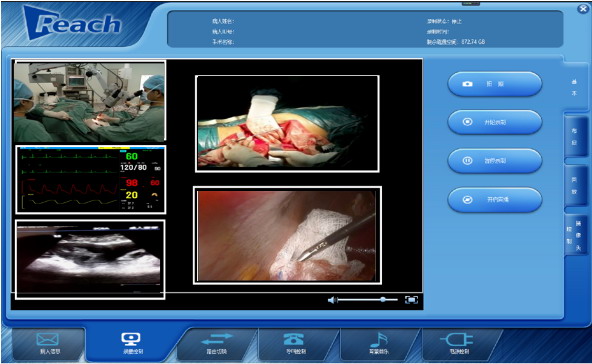The width and height of the screenshot is (592, 364).
Task: Select the monitor recording control tab
Action: [x=131, y=344]
